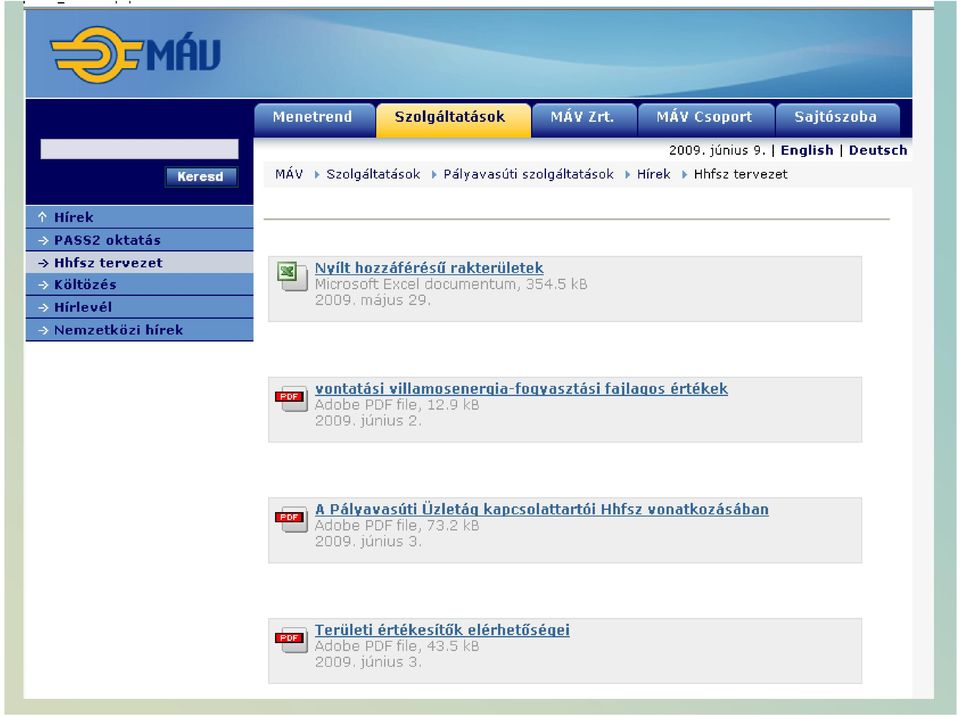Click the text 'Microsoft Excel documentum, 354.5 kB'
This screenshot has height=716, width=960.
(x=451, y=284)
